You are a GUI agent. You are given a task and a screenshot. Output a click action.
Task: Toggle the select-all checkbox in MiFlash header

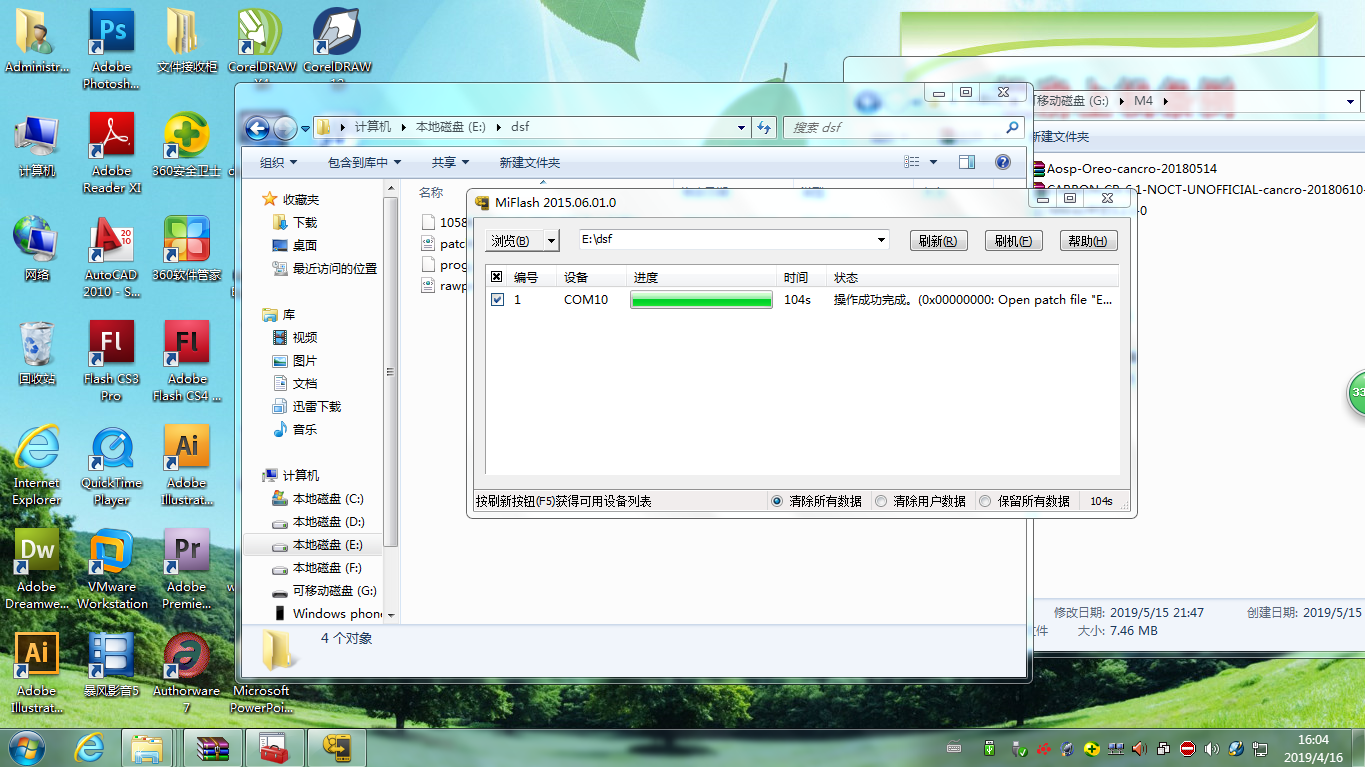[x=497, y=277]
